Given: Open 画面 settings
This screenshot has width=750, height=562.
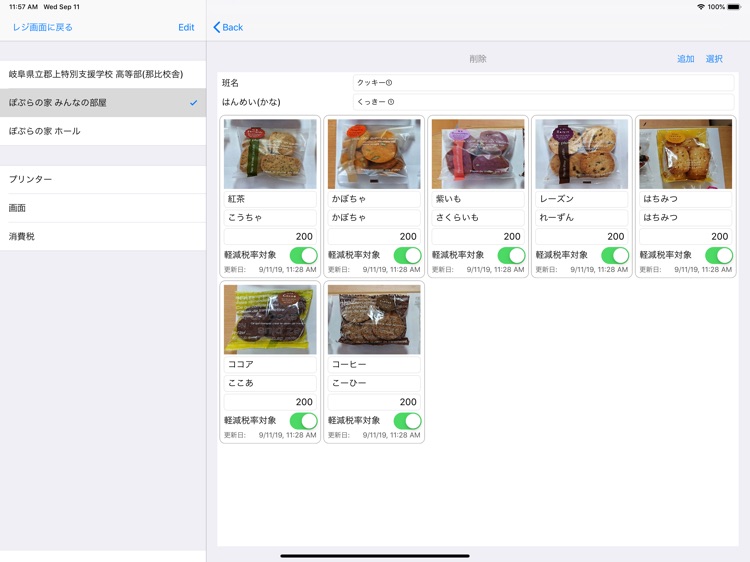Looking at the screenshot, I should (x=103, y=208).
